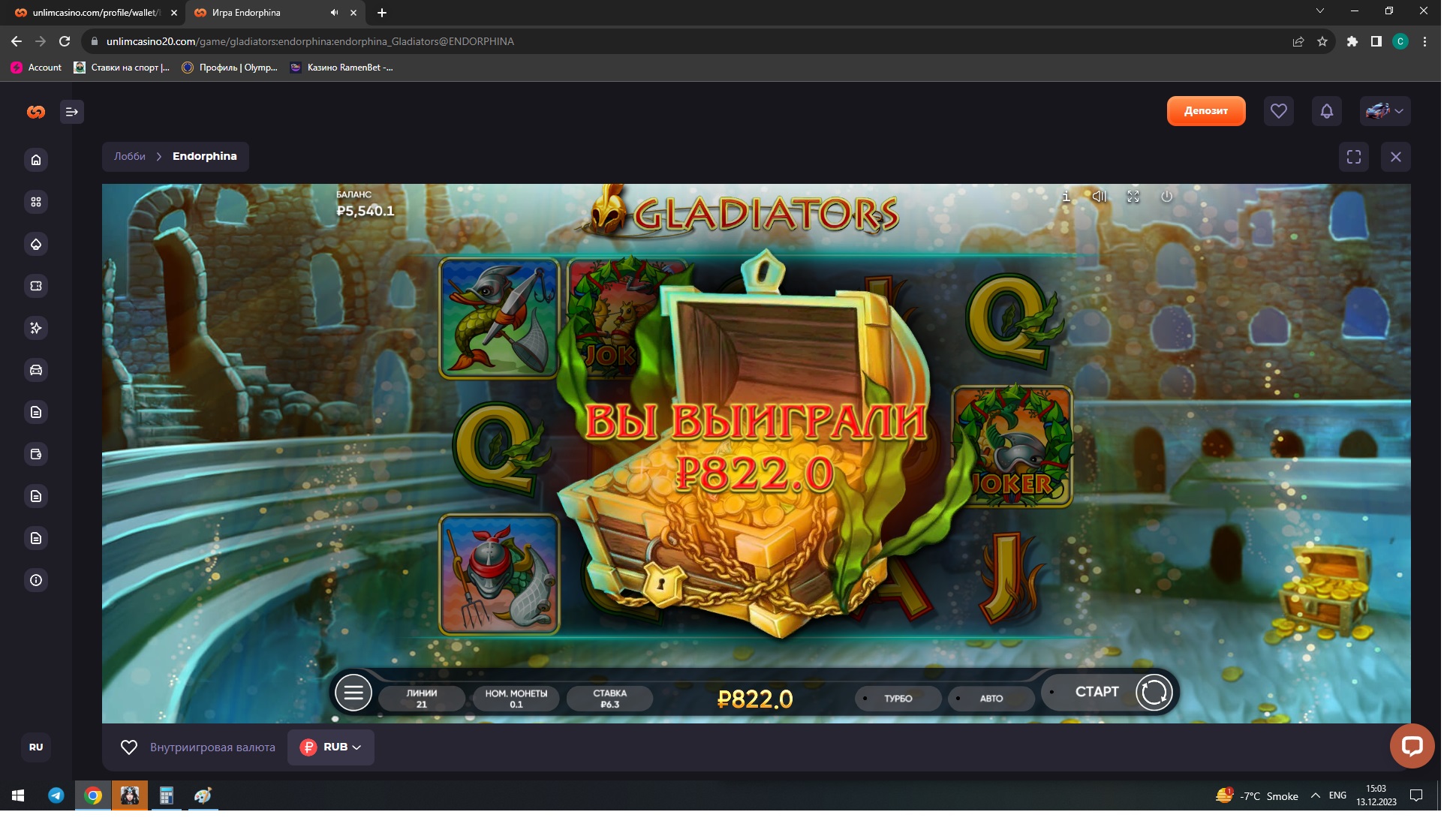This screenshot has width=1456, height=824.
Task: Open the RUB currency dropdown
Action: click(x=331, y=747)
